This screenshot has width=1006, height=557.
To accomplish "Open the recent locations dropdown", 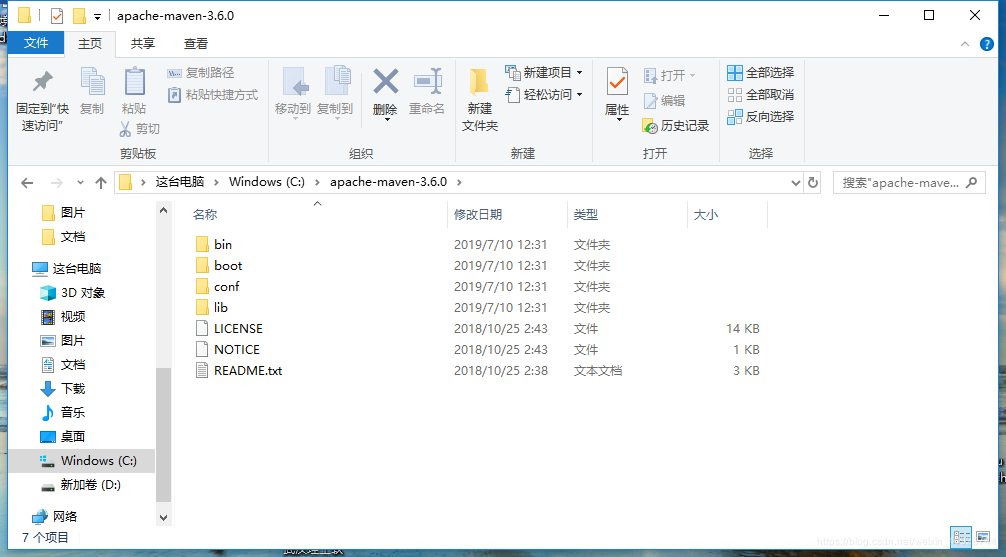I will pos(80,183).
